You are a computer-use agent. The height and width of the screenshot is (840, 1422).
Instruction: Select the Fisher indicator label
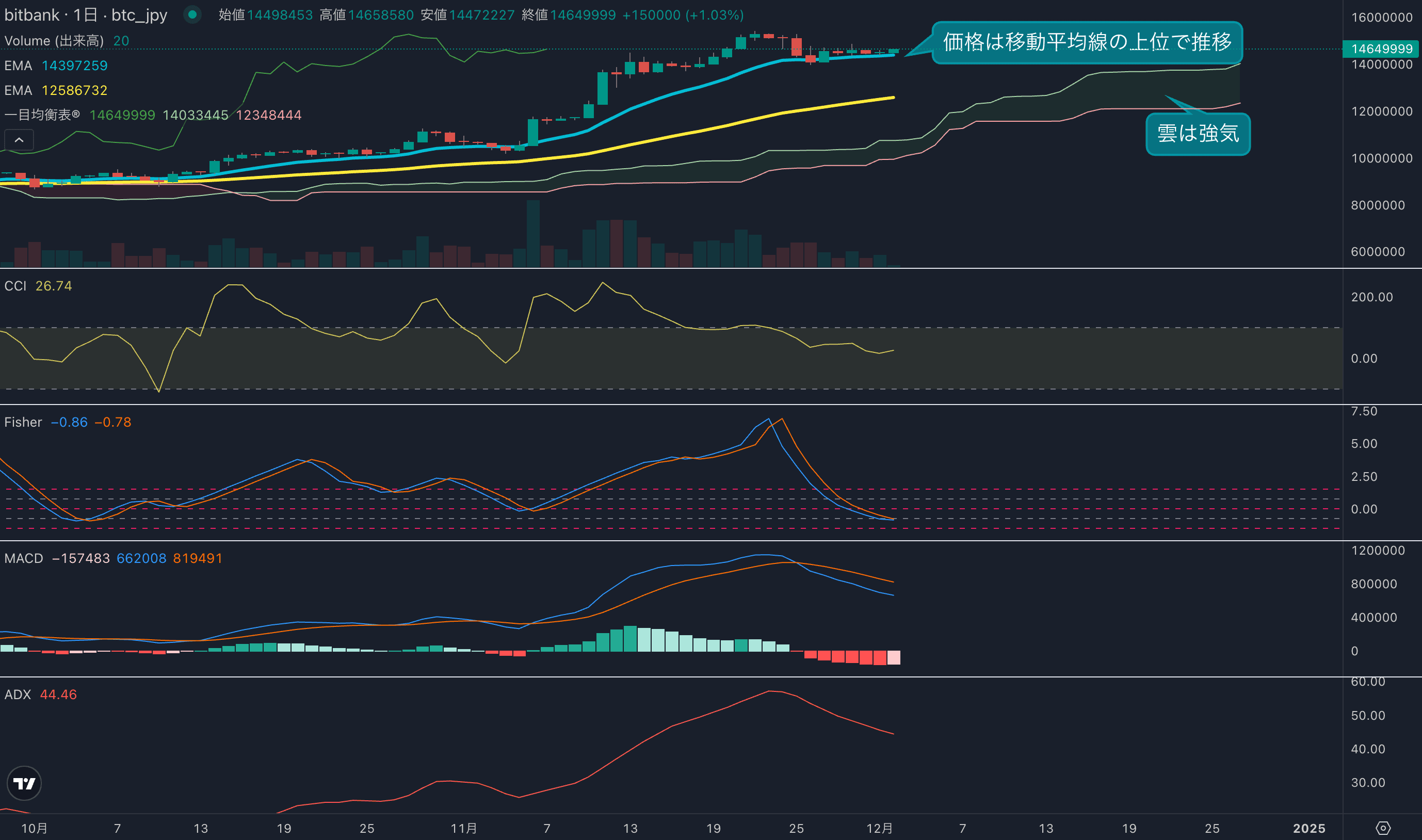pyautogui.click(x=23, y=422)
